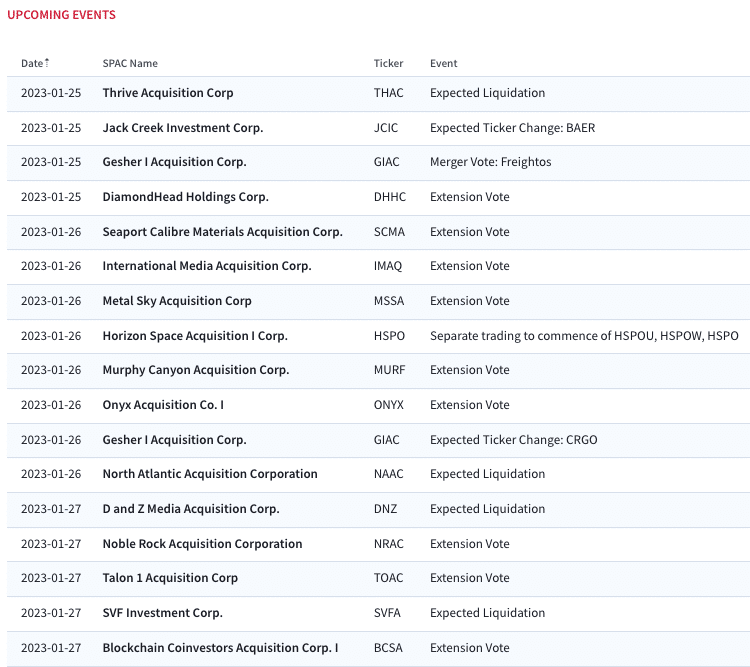The image size is (750, 667).
Task: Select Talon 1 Acquisition Corp
Action: [170, 578]
